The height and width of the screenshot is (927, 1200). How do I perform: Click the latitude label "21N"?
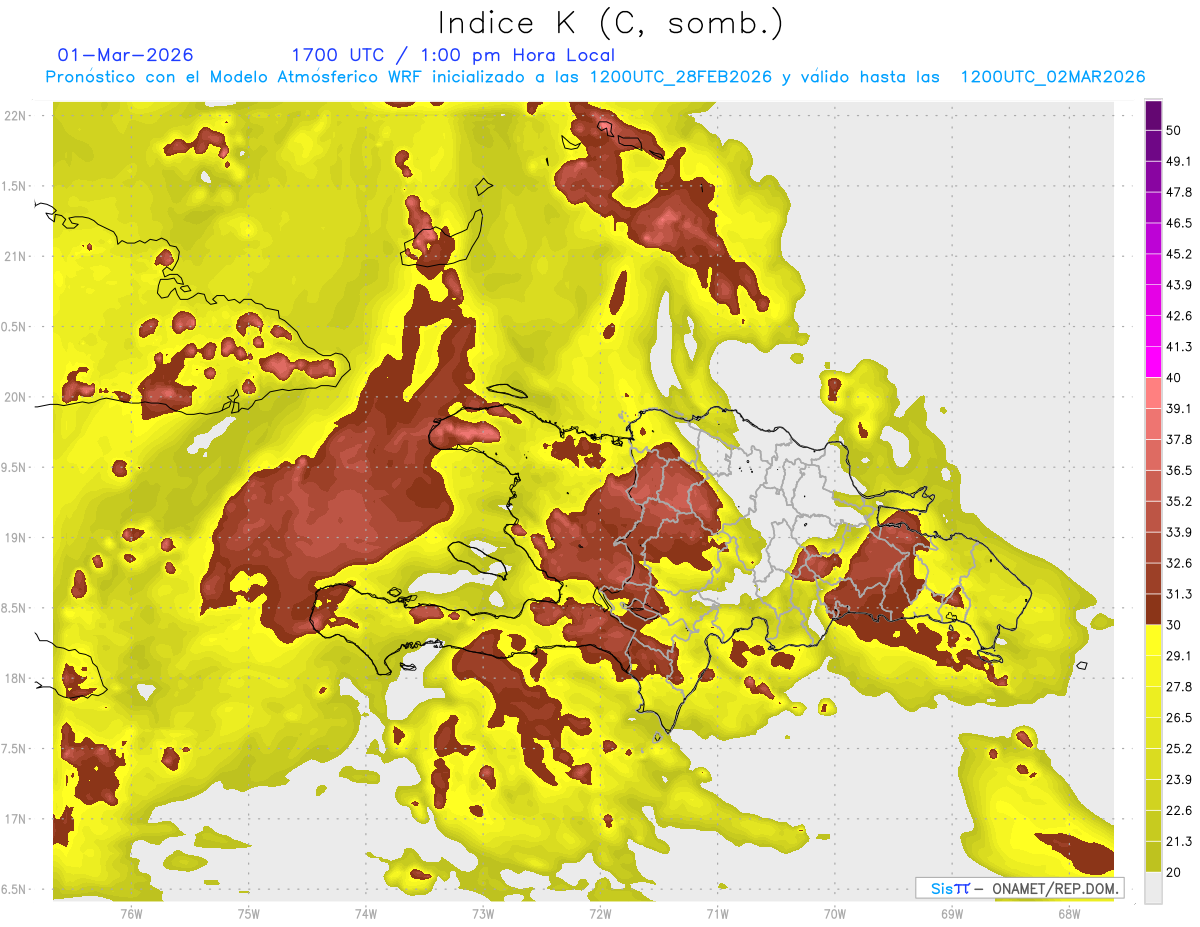pos(14,256)
